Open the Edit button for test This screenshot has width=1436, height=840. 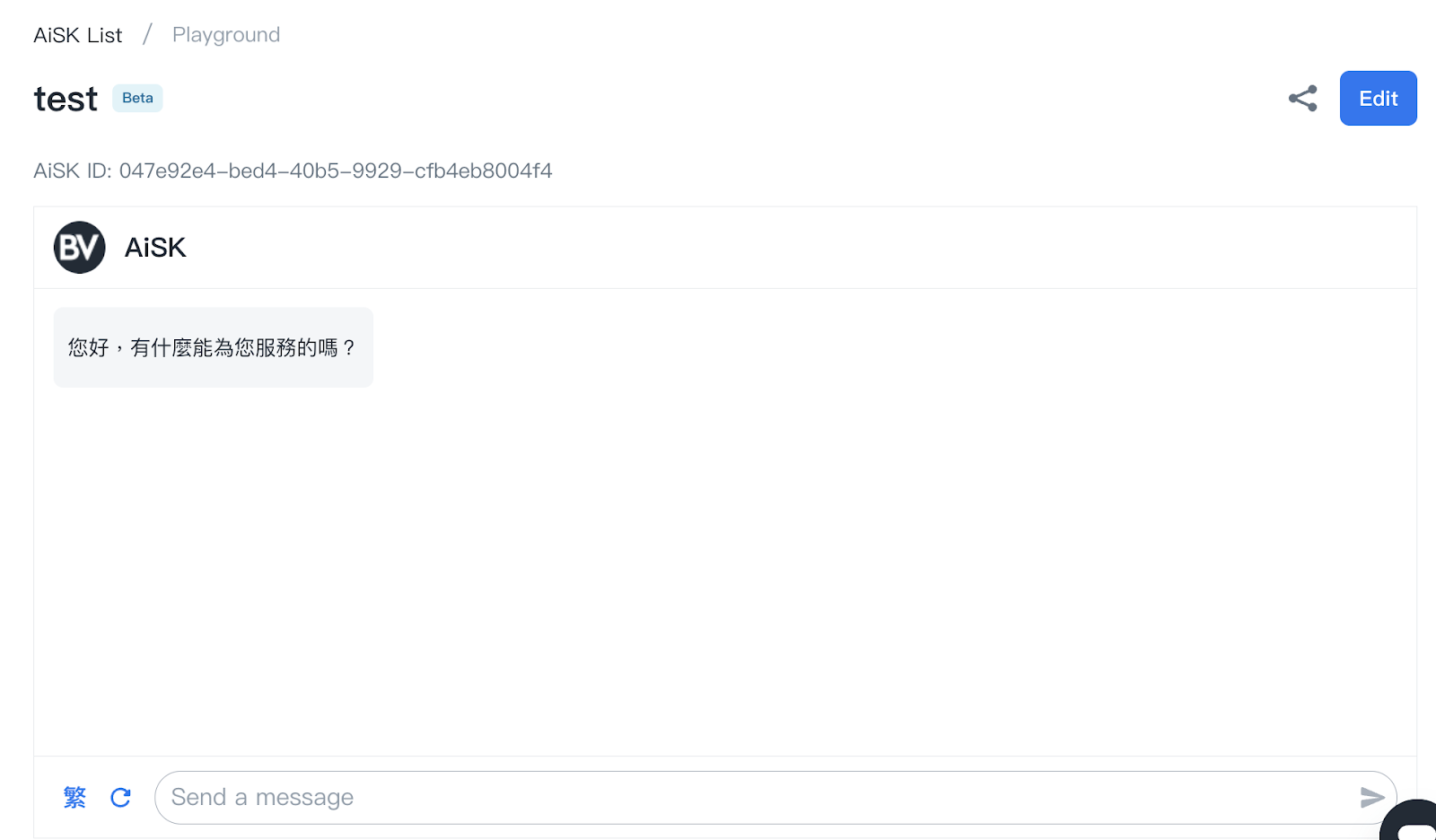pyautogui.click(x=1378, y=98)
